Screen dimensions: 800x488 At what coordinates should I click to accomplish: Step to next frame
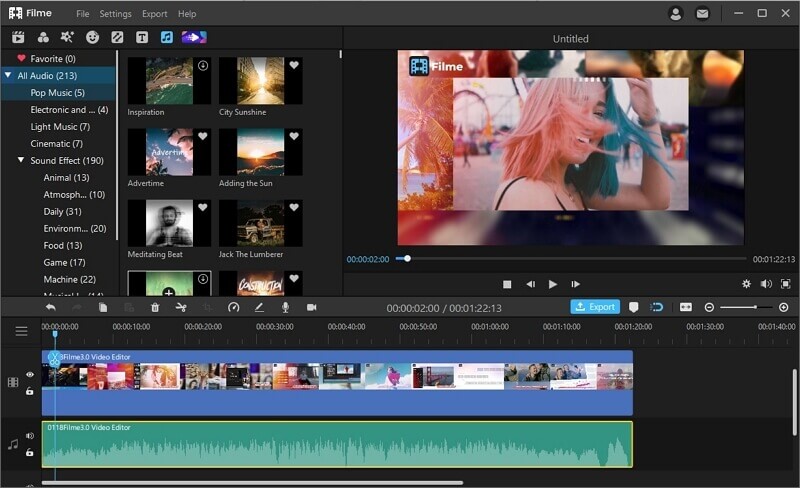576,284
